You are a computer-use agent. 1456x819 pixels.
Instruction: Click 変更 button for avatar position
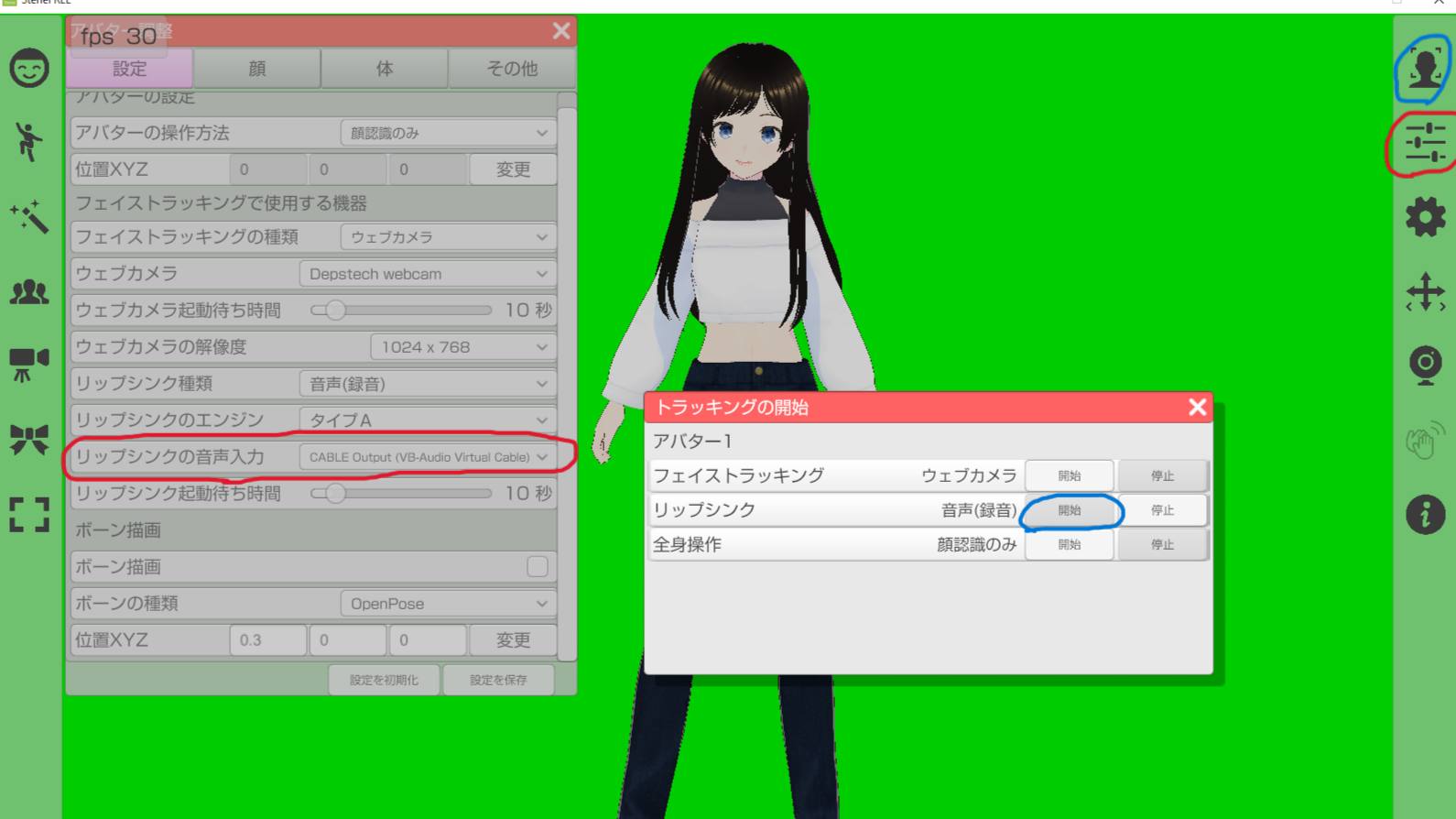(513, 169)
